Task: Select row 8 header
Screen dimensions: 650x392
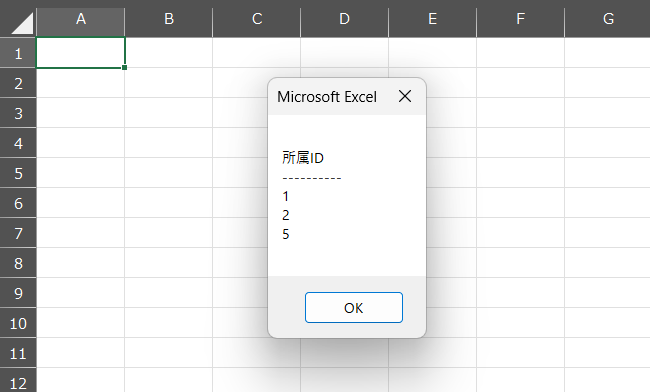Action: pos(18,263)
